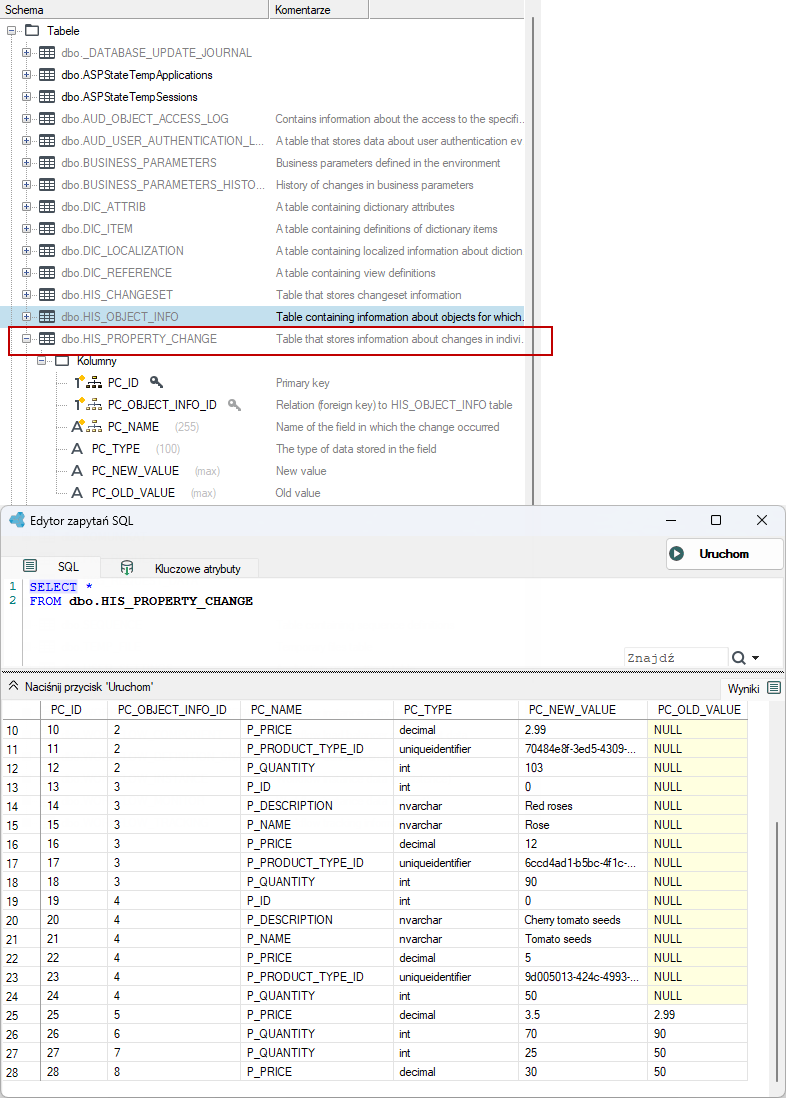Screen dimensions: 786x1107
Task: Click the dbo.DIC_ATTRIB table icon
Action: [x=47, y=207]
